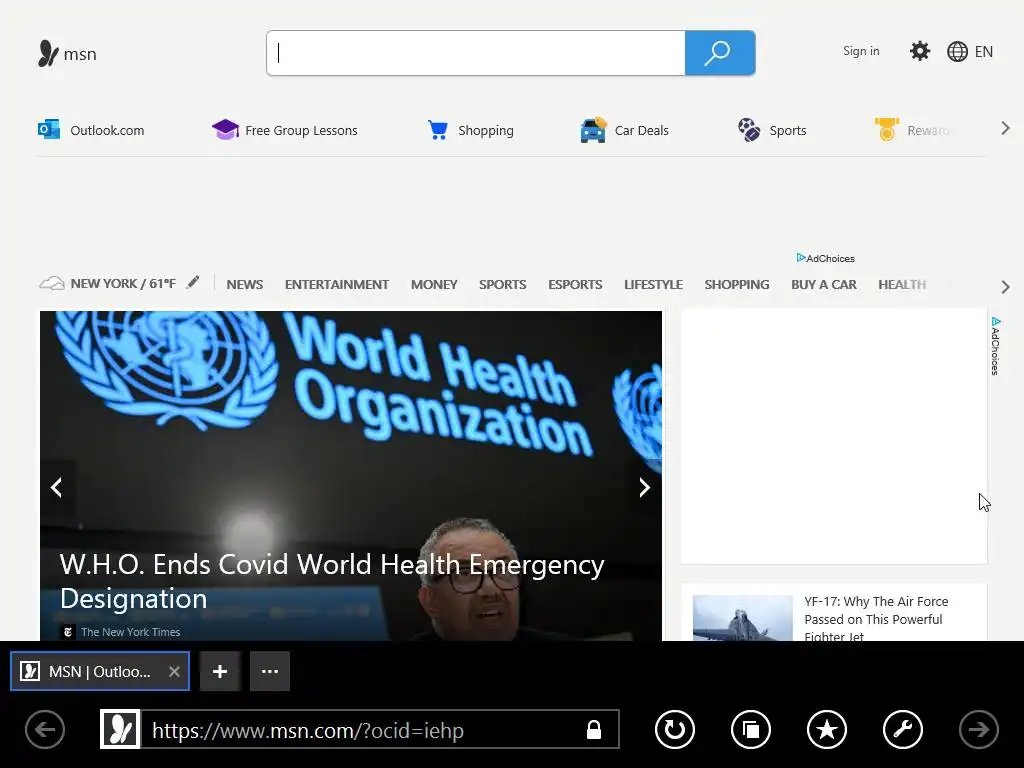
Task: Open the NEWS category
Action: click(x=245, y=285)
